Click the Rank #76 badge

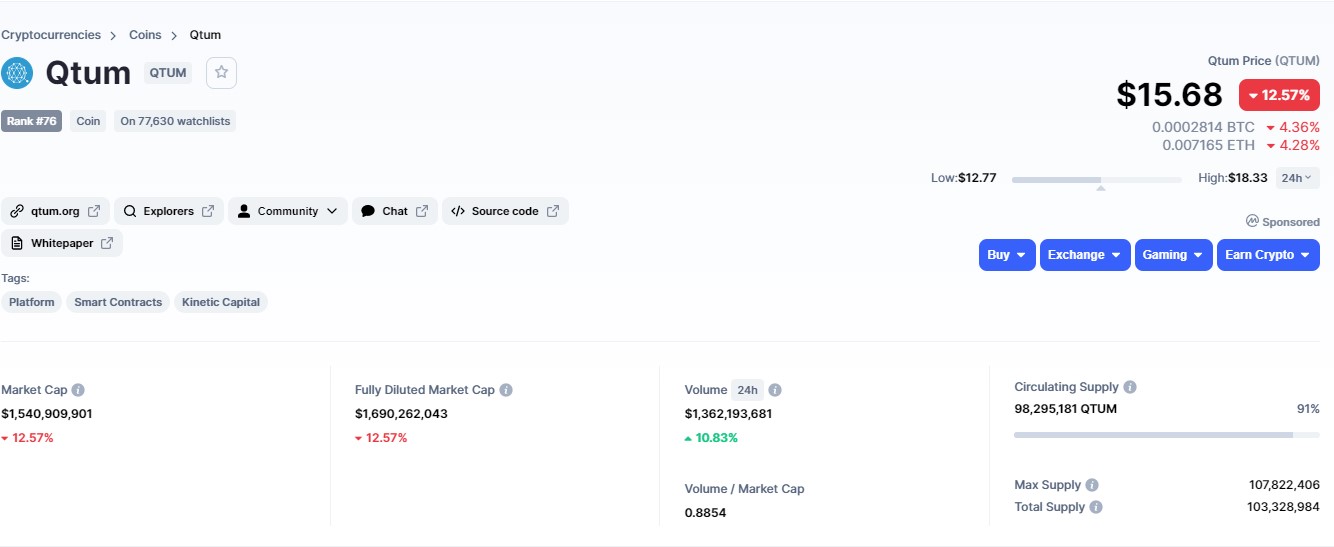tap(32, 121)
